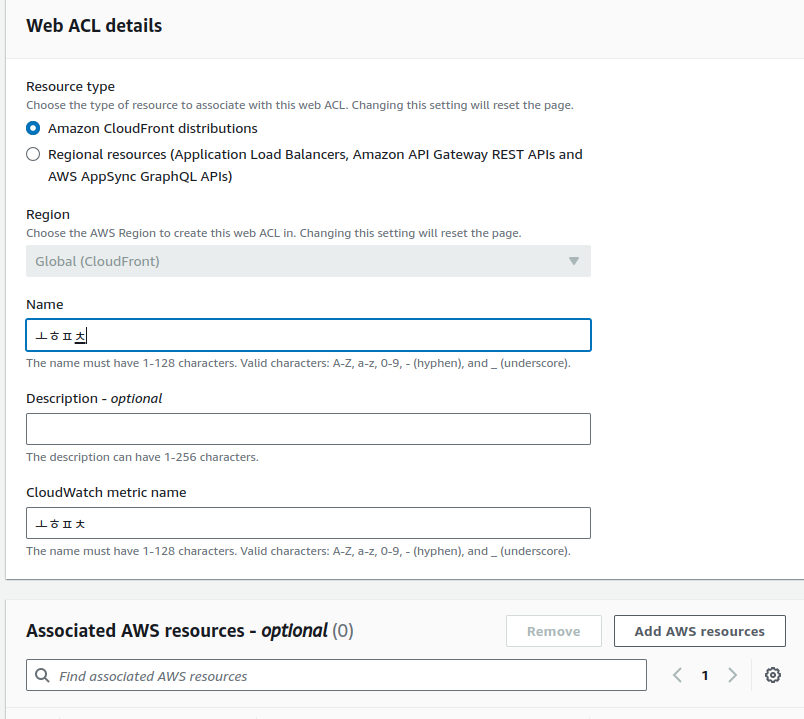The image size is (804, 719).
Task: Click the Web ACL details heading
Action: tap(94, 26)
